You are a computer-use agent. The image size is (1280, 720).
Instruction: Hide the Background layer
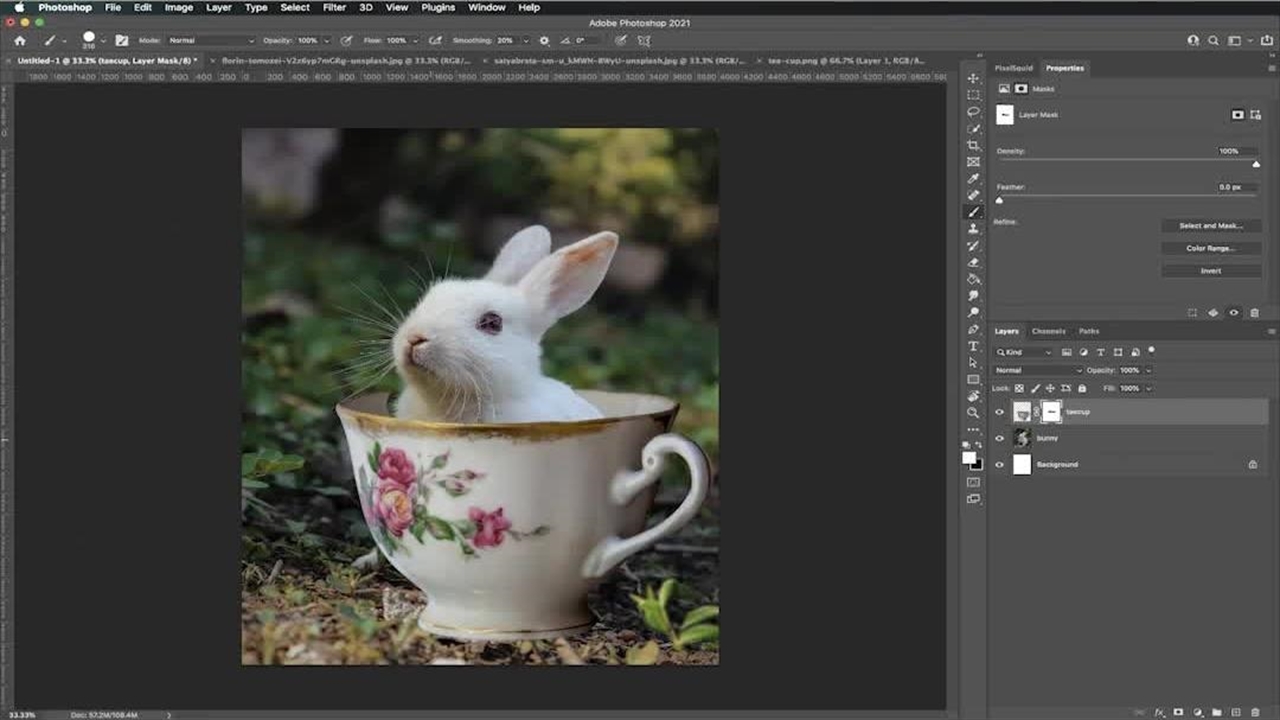click(999, 465)
